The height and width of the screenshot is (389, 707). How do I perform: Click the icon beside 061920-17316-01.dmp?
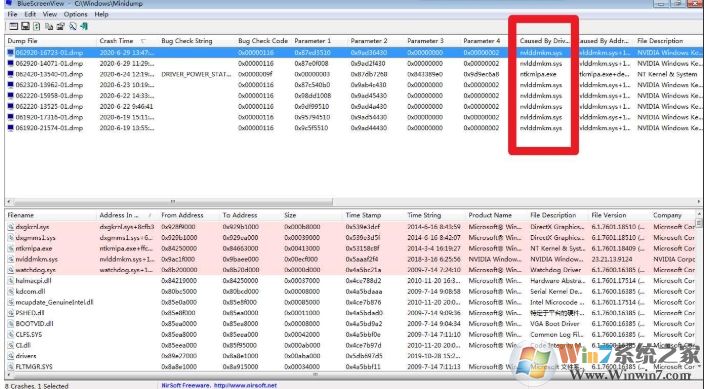tap(10, 117)
